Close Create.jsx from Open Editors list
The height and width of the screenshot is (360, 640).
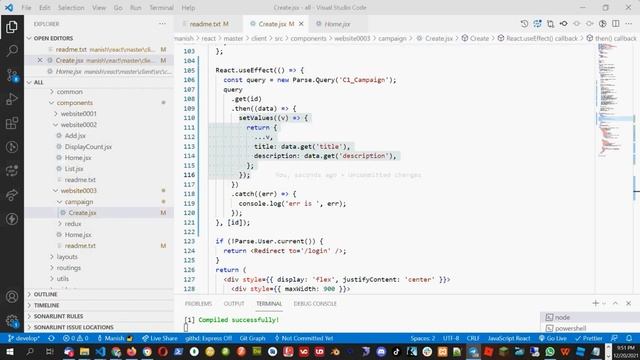pos(40,60)
